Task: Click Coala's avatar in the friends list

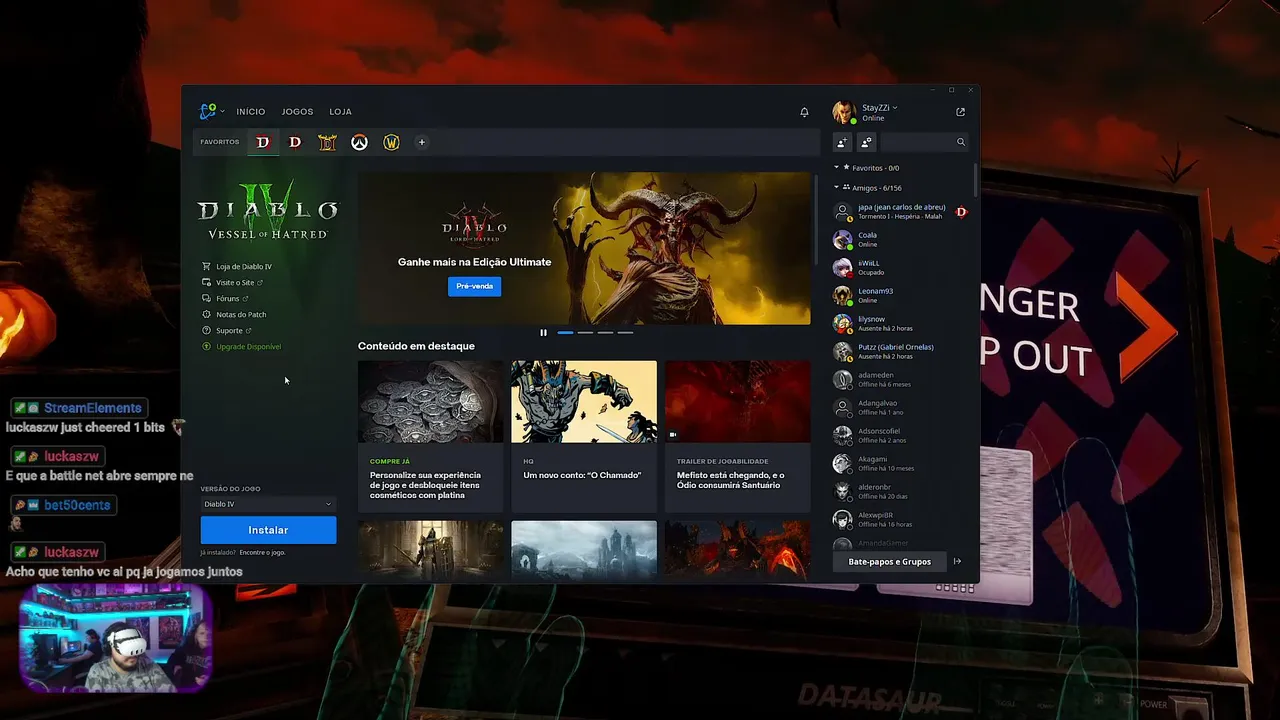Action: pyautogui.click(x=843, y=240)
